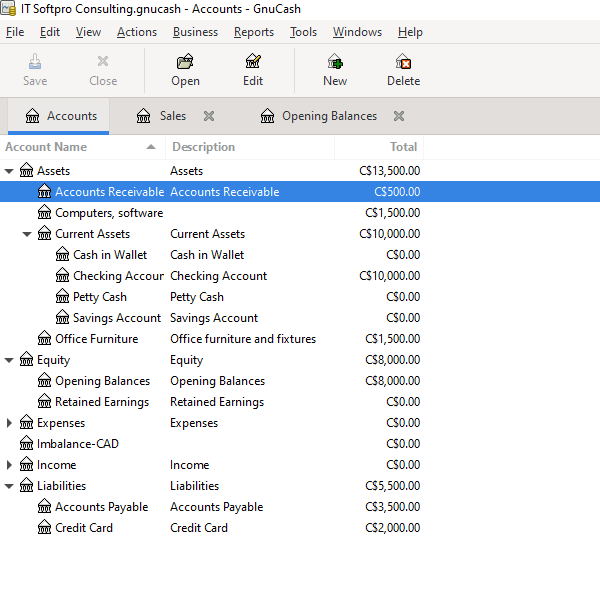Click the Close toolbar icon
Viewport: 600px width, 599px height.
tap(103, 62)
